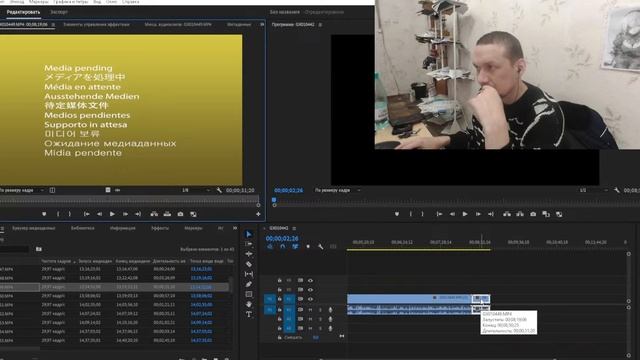This screenshot has width=640, height=360.
Task: Open the Информация tab
Action: coord(122,228)
